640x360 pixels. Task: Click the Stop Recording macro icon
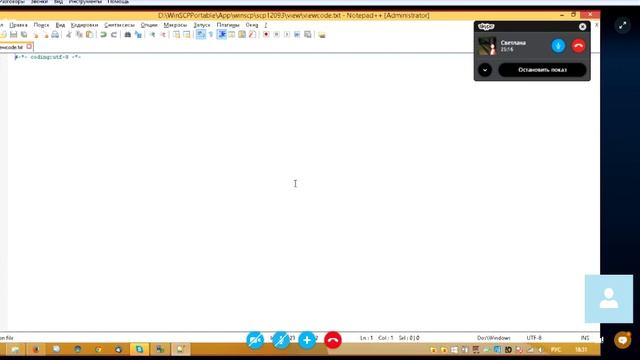coord(277,35)
